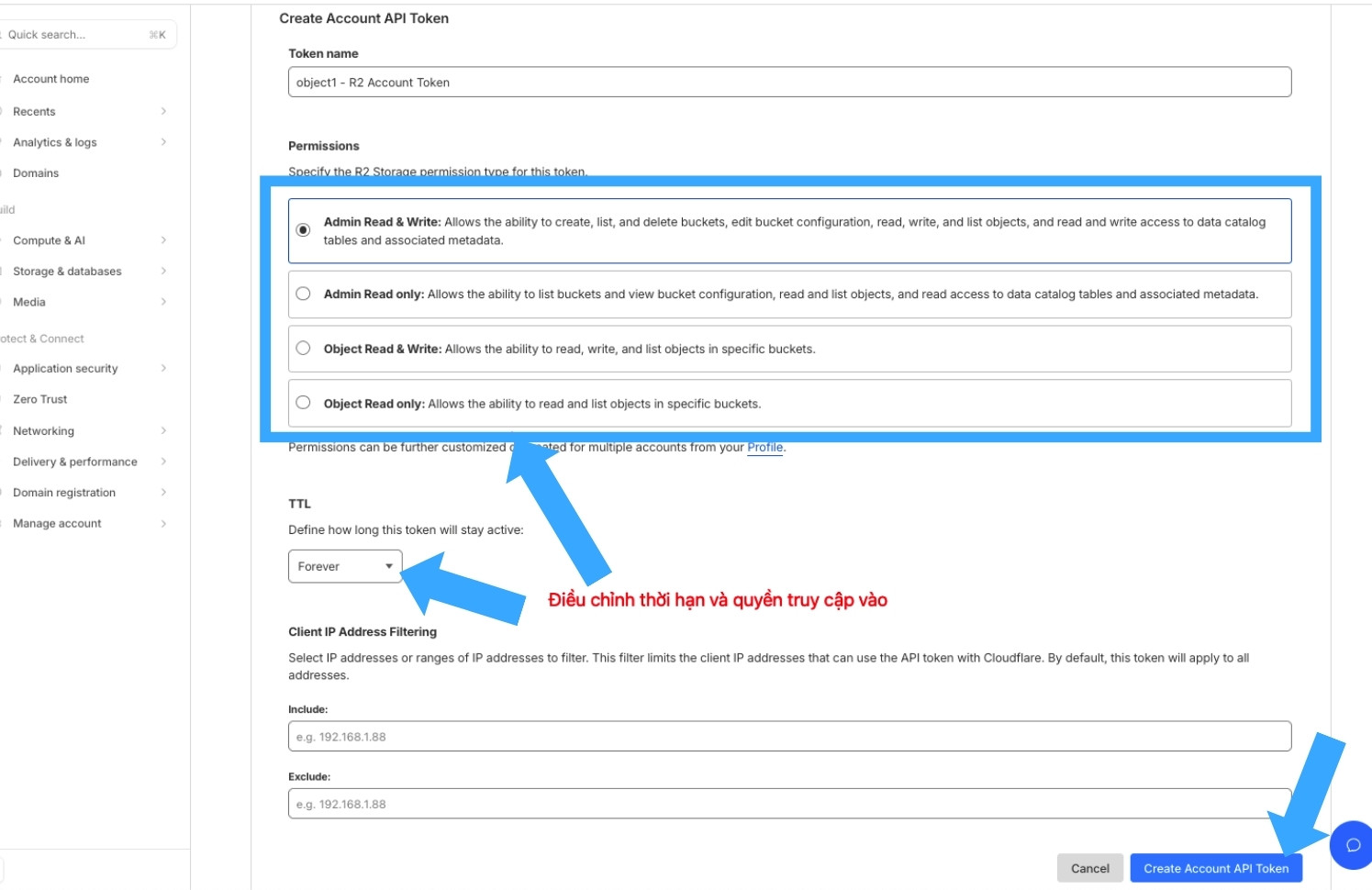Open the chat support bubble icon
The height and width of the screenshot is (890, 1372).
click(1352, 845)
